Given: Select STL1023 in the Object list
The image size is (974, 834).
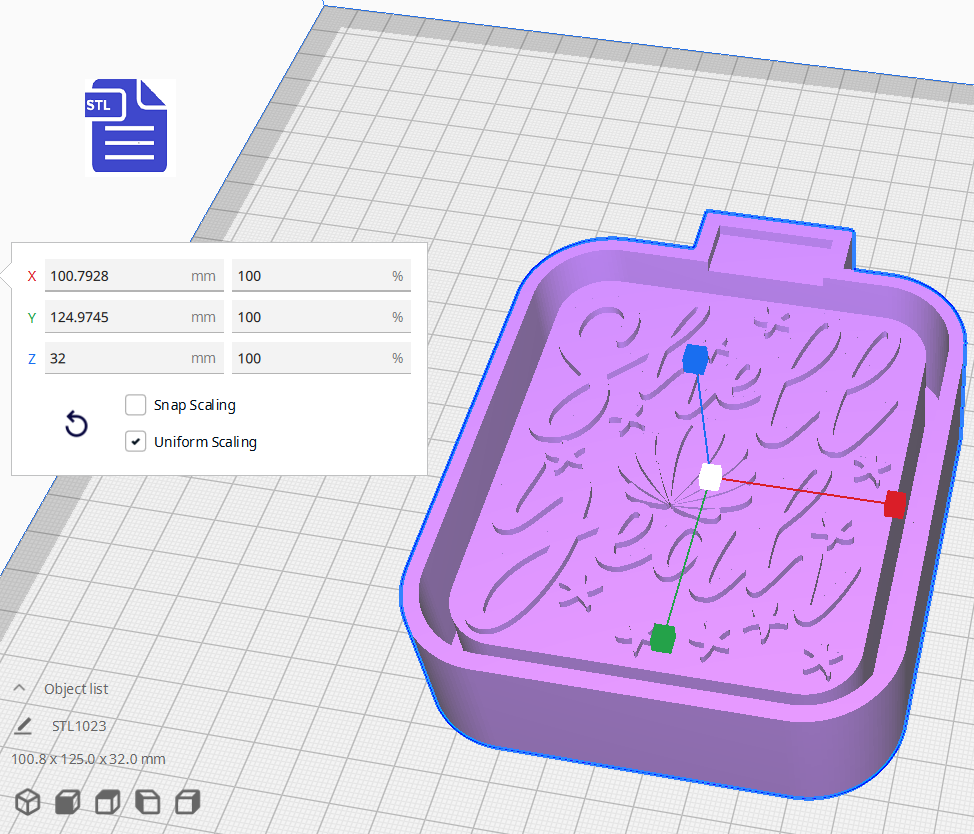Looking at the screenshot, I should click(x=78, y=725).
